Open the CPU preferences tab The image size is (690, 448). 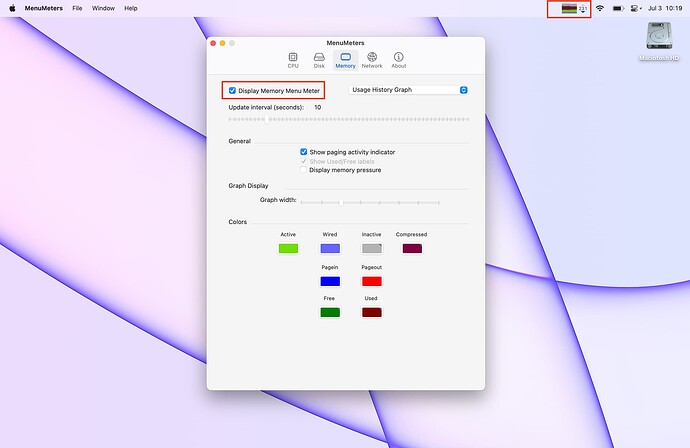pos(293,60)
